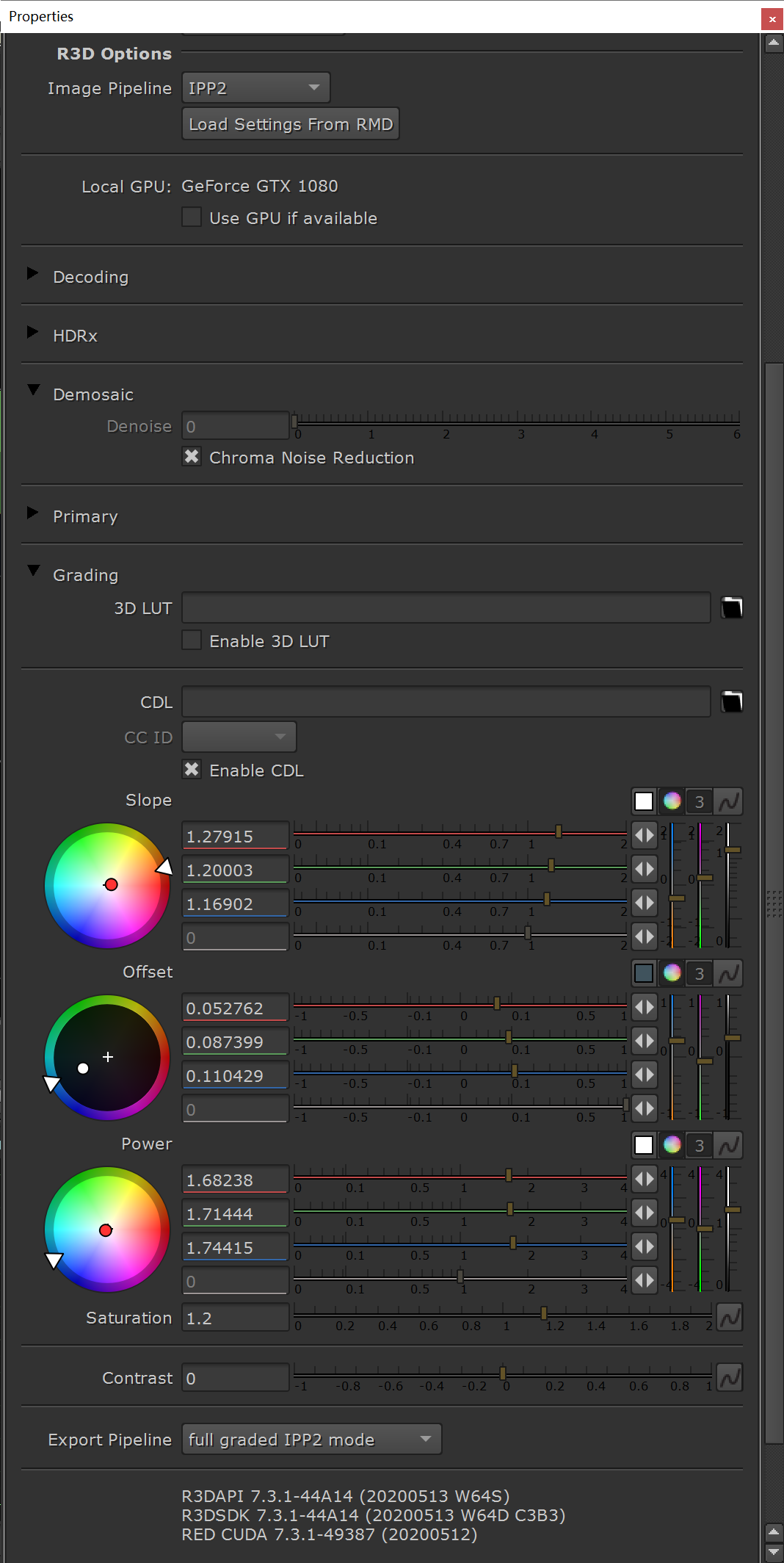The height and width of the screenshot is (1563, 784).
Task: Click Saturation animation curve icon
Action: (x=729, y=1318)
